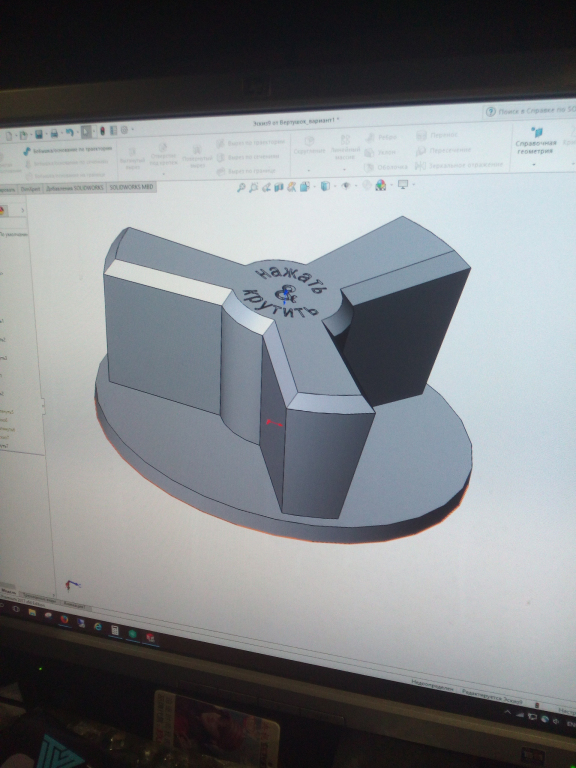Click the Оболочка (Shell) tool
This screenshot has height=768, width=576.
coord(386,167)
